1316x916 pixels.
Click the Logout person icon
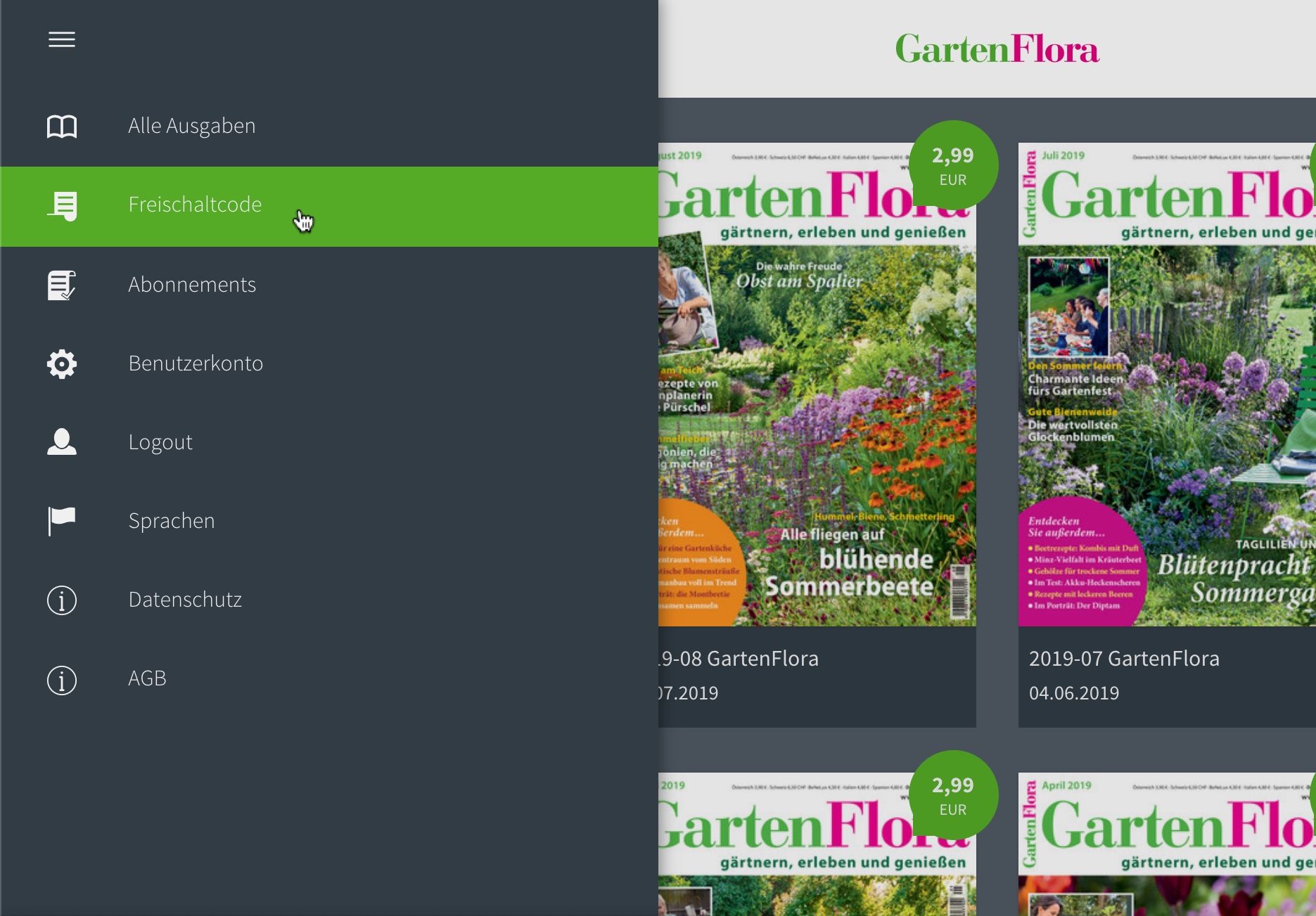click(x=62, y=442)
